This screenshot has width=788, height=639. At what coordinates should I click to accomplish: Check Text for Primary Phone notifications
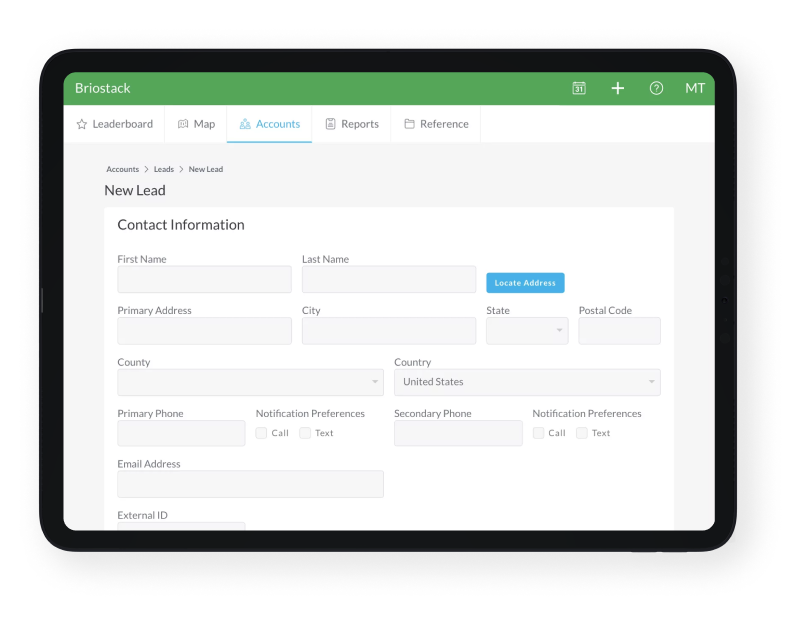tap(305, 433)
